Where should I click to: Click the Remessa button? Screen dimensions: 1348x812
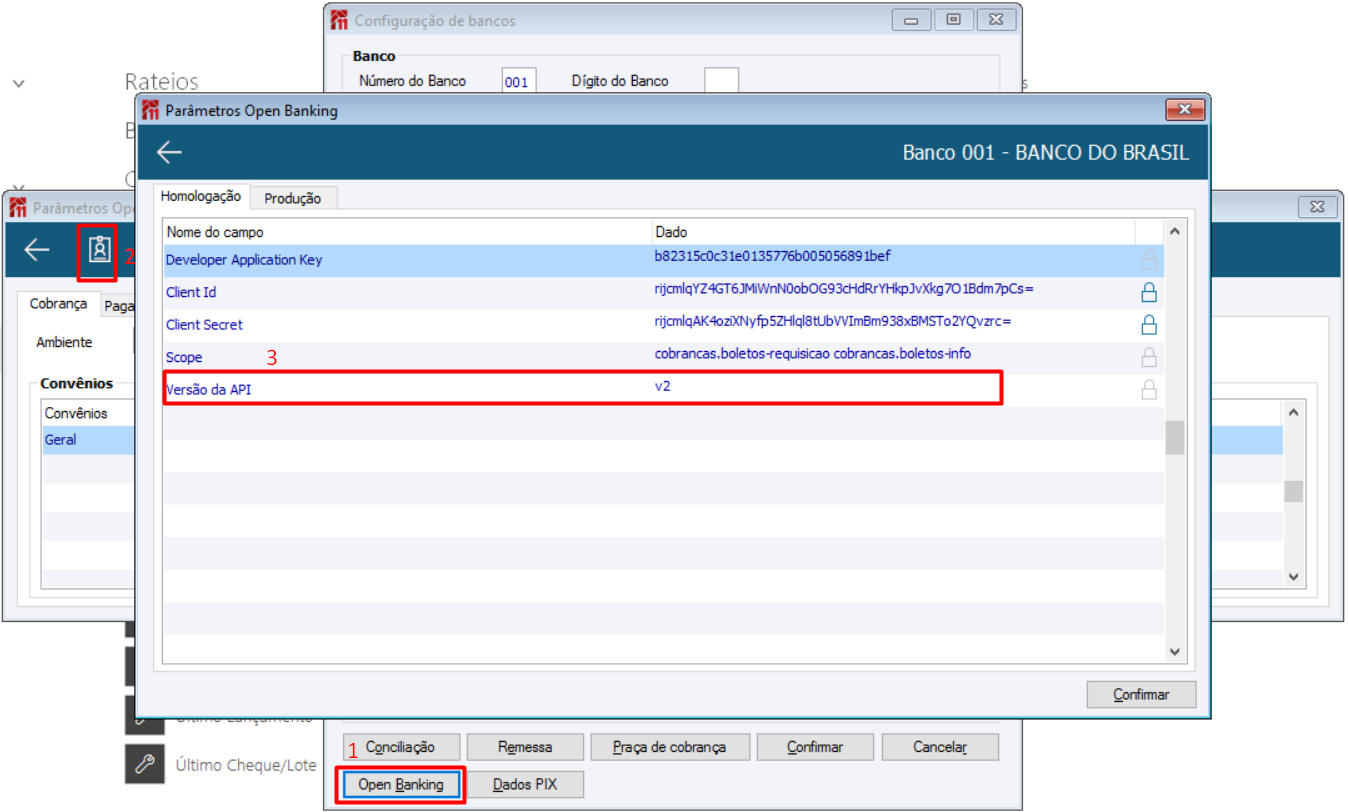coord(525,747)
